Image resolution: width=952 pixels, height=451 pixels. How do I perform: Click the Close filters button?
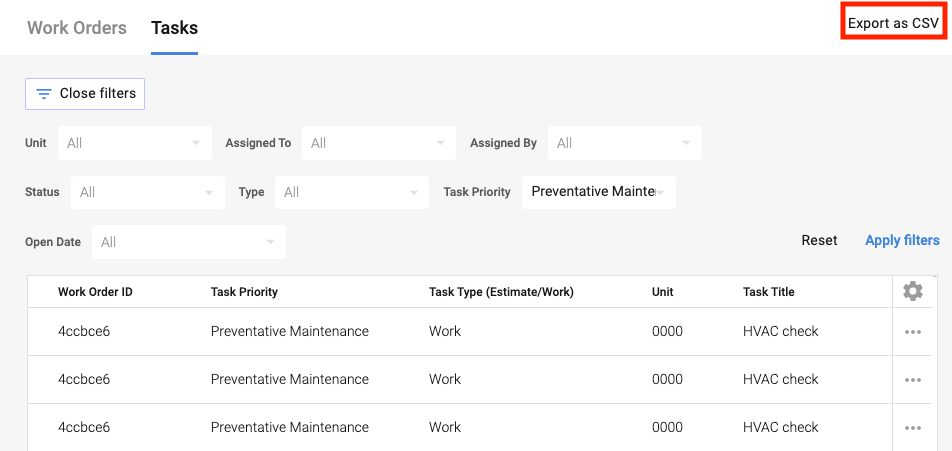coord(85,94)
